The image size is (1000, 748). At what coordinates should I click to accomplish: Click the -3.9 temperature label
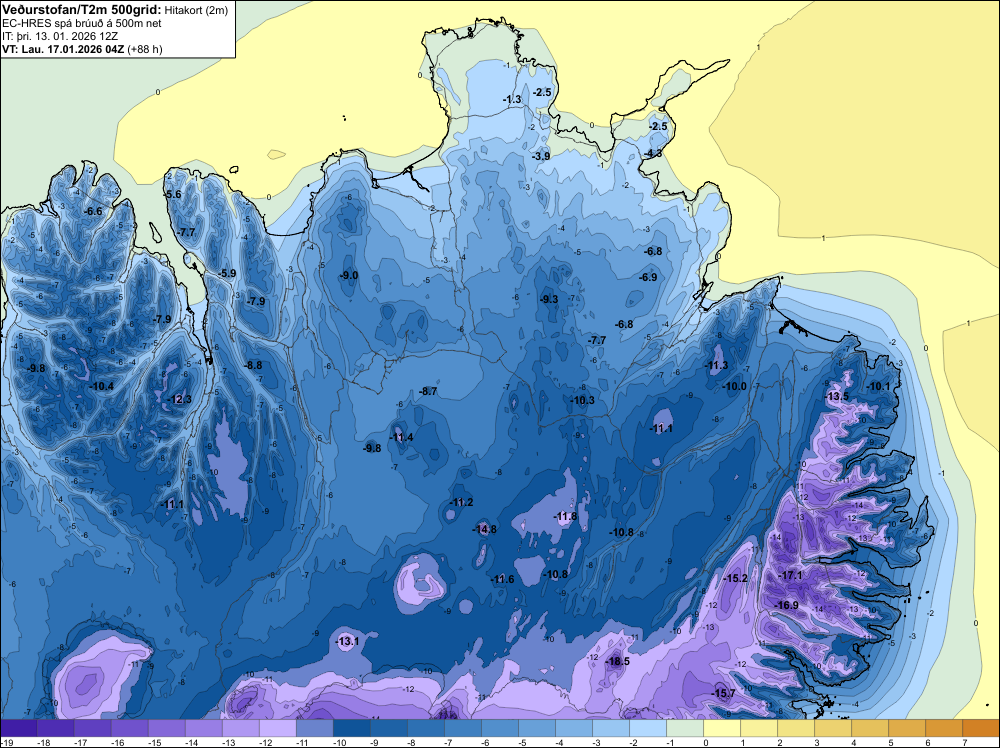(541, 156)
